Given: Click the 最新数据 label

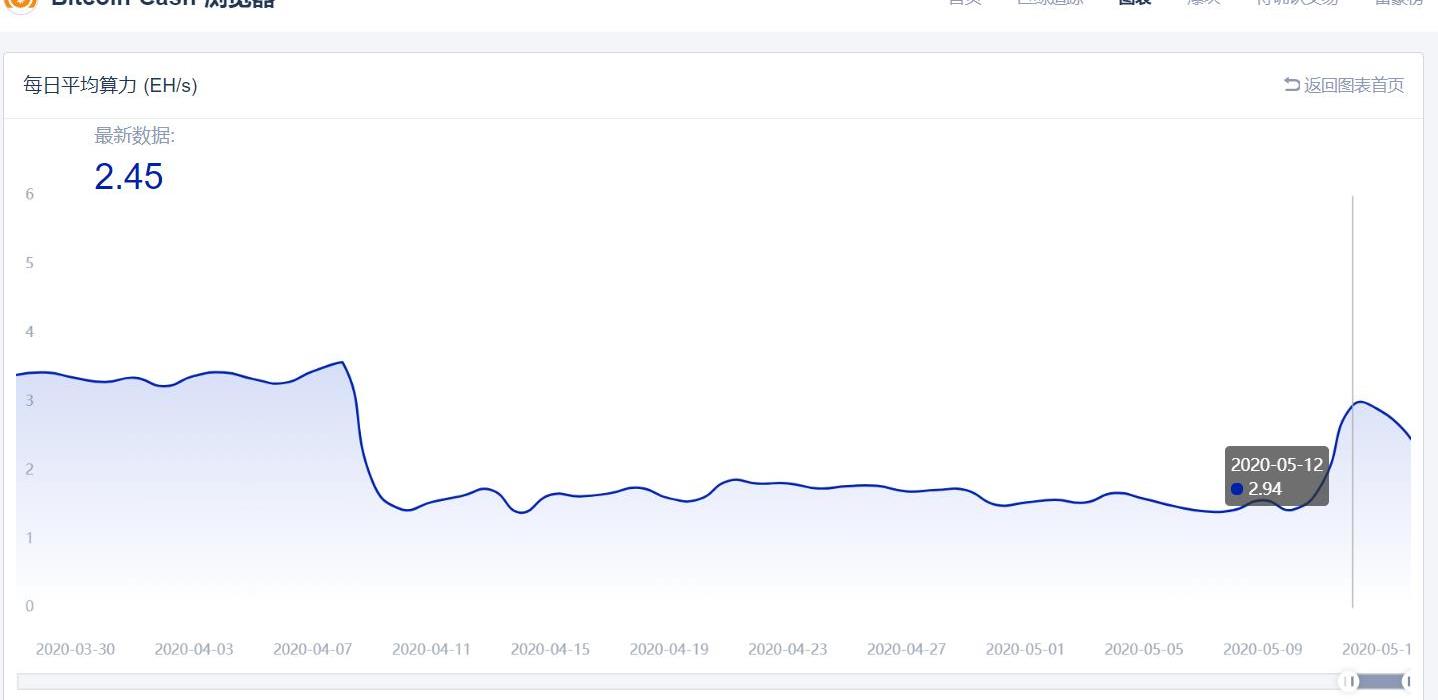Looking at the screenshot, I should click(x=134, y=136).
